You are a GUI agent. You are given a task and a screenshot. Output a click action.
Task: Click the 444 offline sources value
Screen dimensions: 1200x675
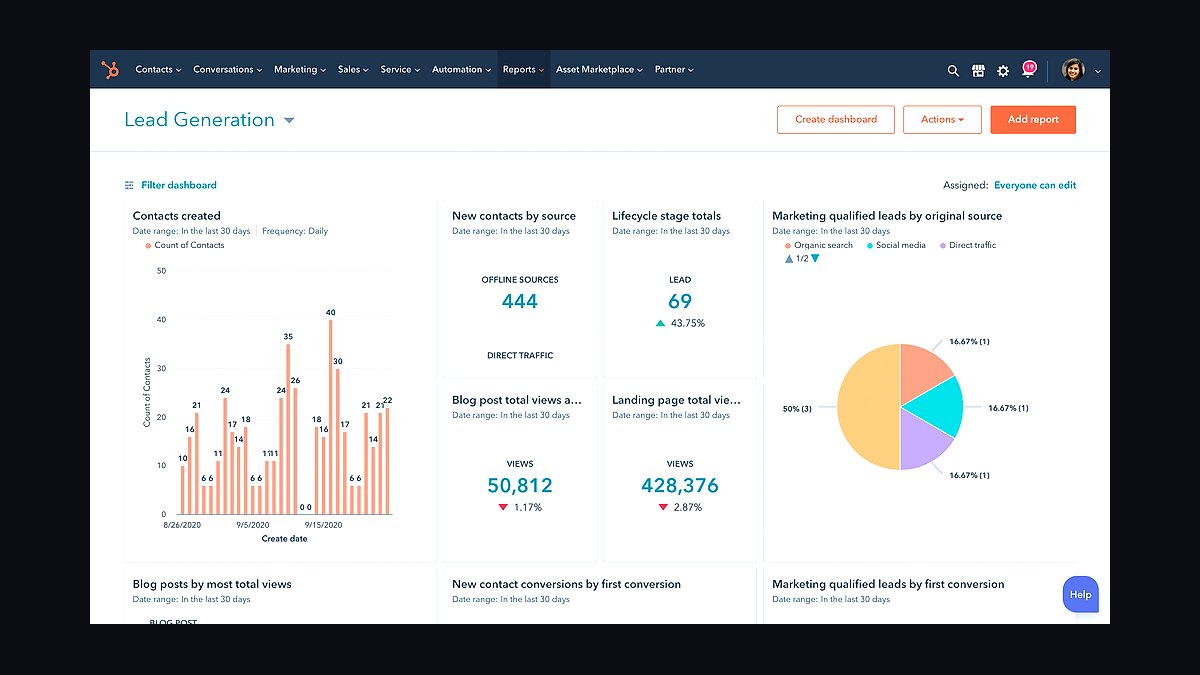520,301
